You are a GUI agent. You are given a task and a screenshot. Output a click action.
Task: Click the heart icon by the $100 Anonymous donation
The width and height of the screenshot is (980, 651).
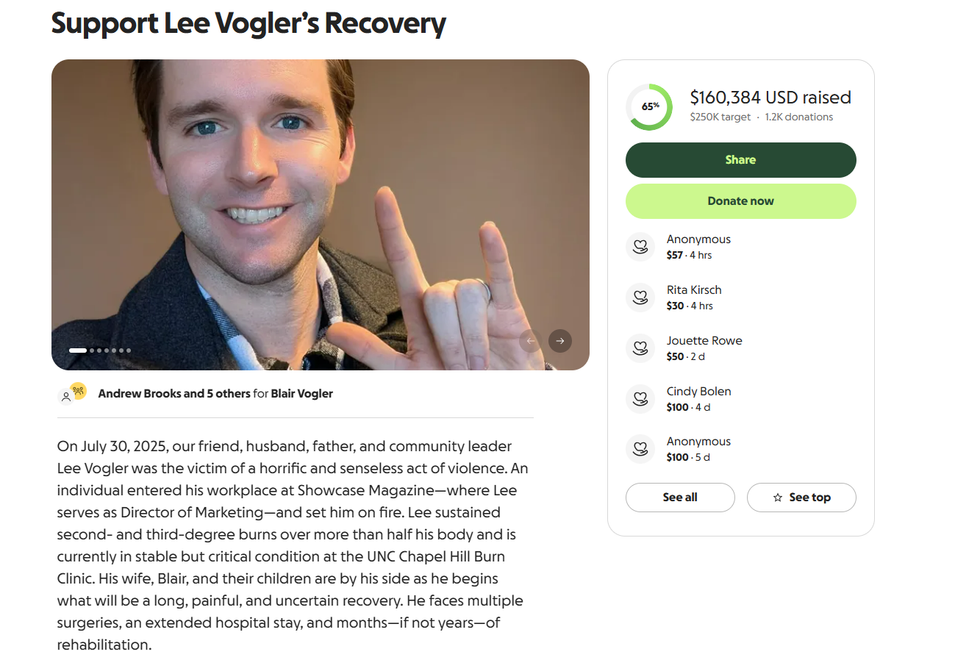641,449
